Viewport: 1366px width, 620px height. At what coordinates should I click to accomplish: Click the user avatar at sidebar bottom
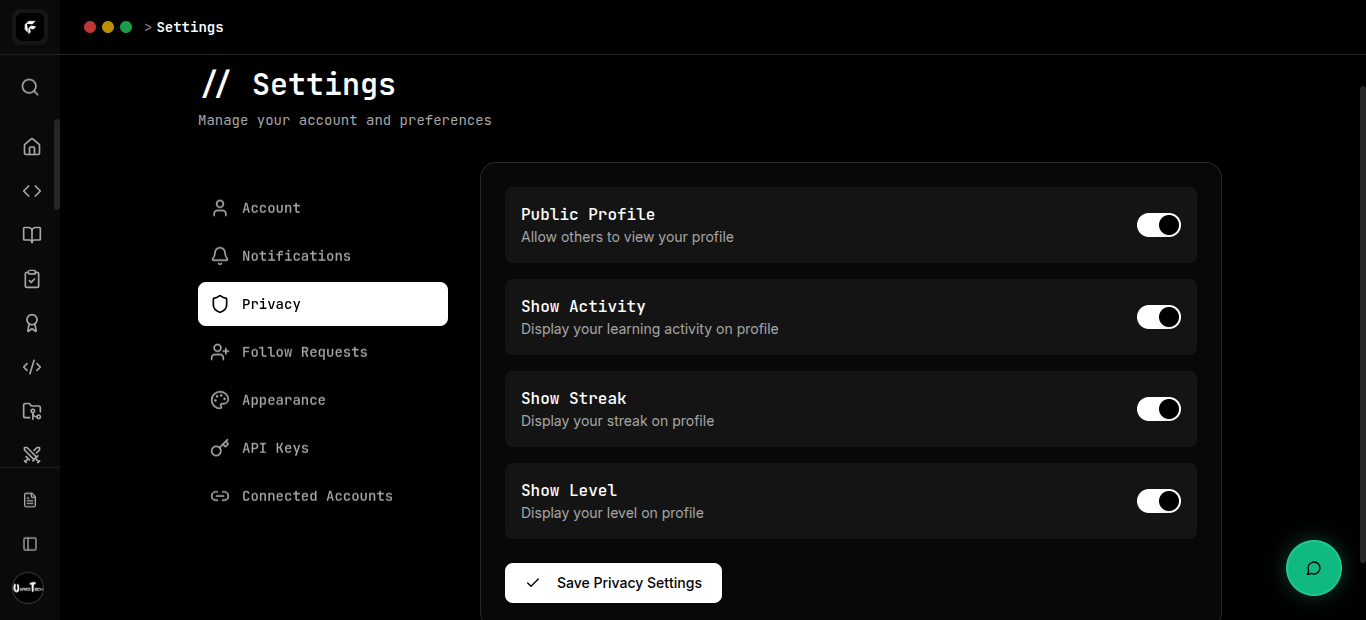pos(28,588)
